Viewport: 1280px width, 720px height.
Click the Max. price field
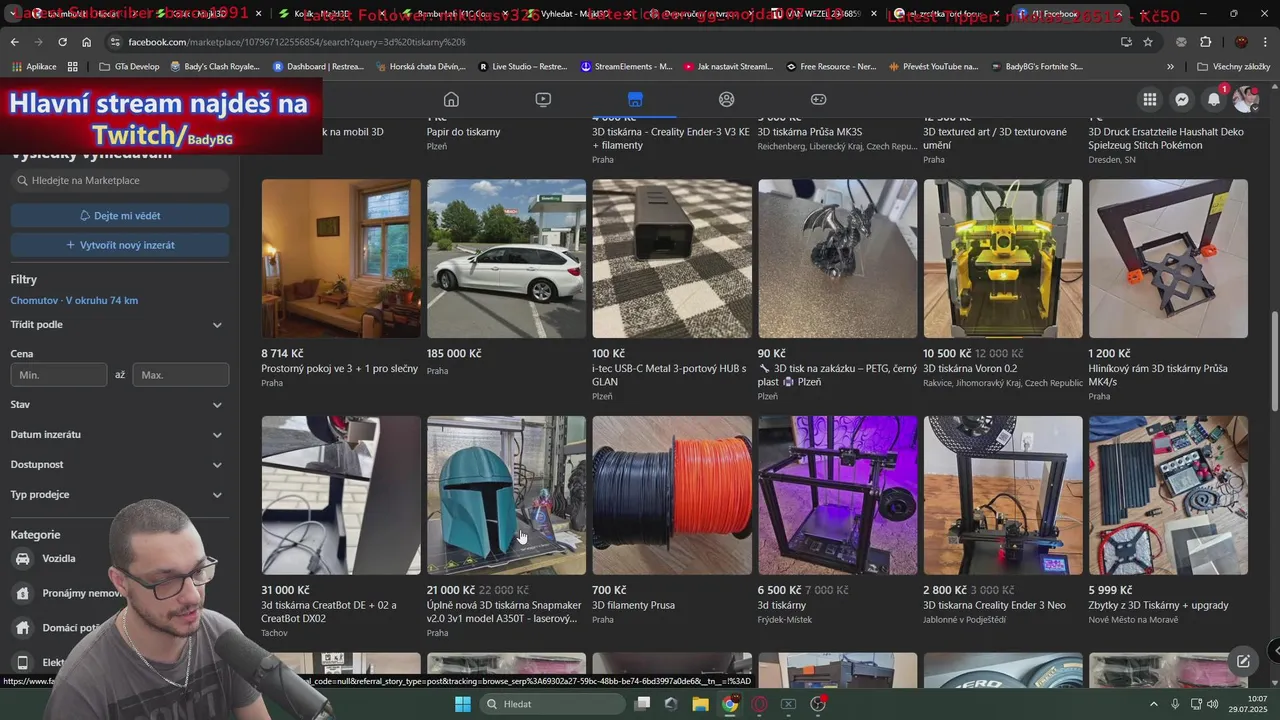click(181, 375)
